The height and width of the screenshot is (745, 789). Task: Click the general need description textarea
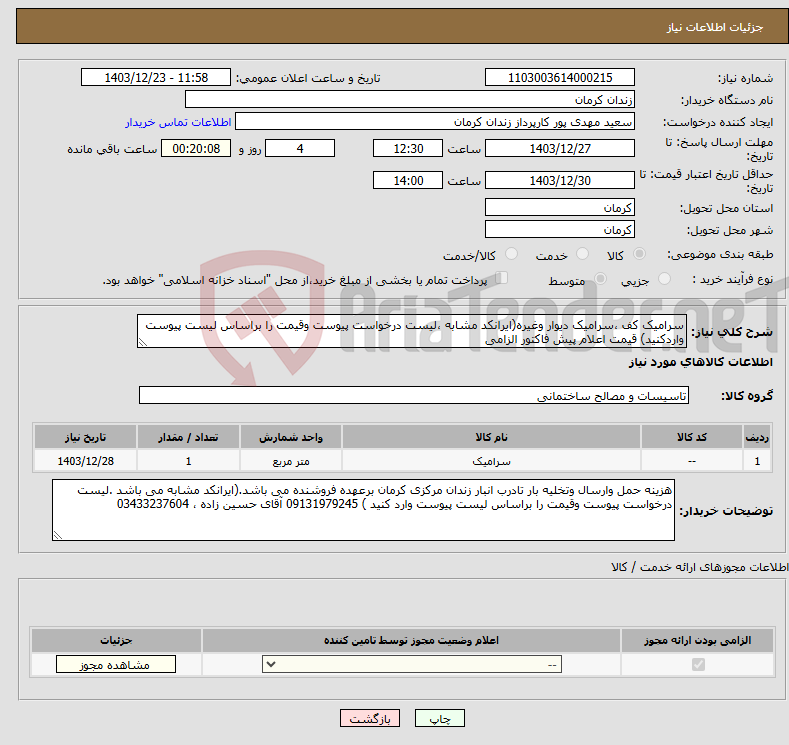pos(412,332)
